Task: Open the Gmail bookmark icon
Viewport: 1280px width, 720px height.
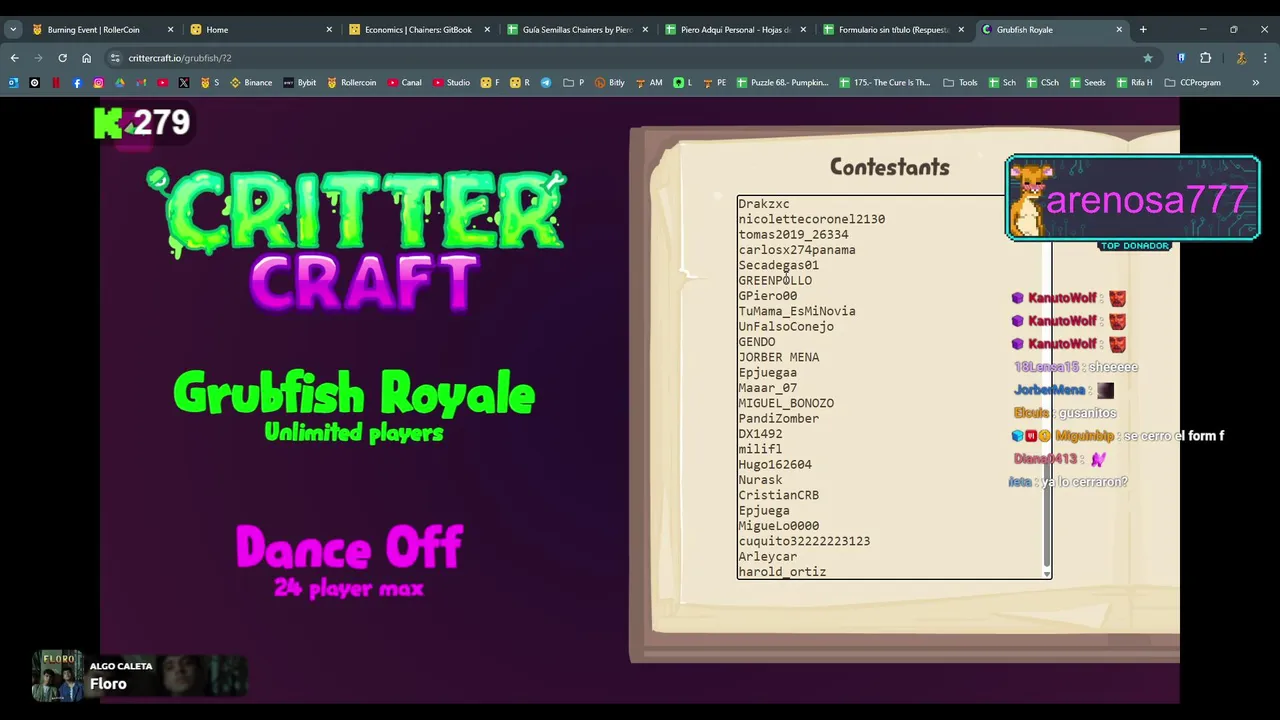Action: click(141, 82)
